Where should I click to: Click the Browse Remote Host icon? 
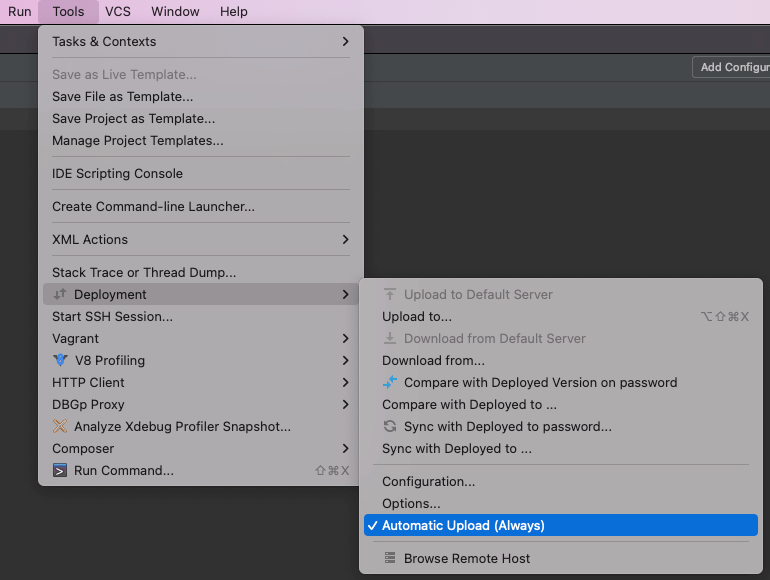tap(390, 558)
